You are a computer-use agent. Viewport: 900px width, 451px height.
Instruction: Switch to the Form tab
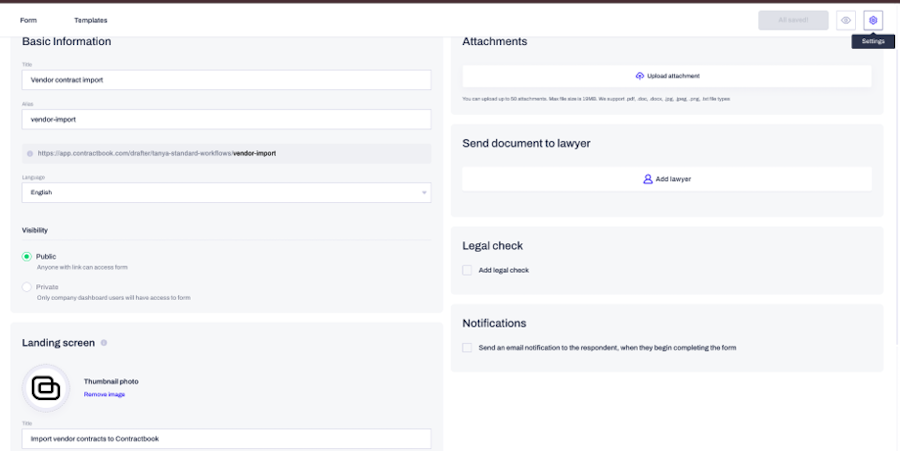(x=28, y=20)
